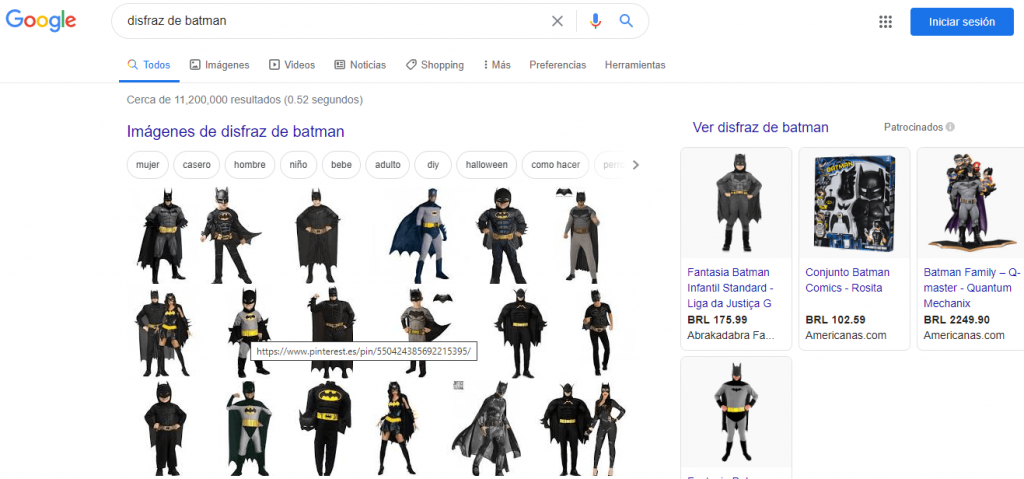Open the Imágenes search tab

219,65
